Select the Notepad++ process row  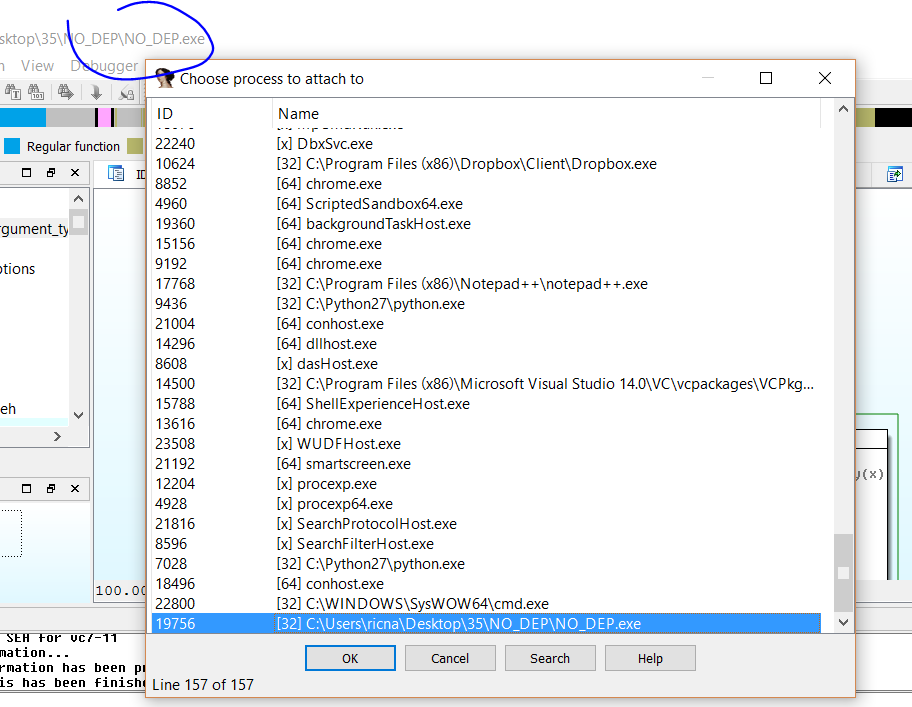(462, 284)
